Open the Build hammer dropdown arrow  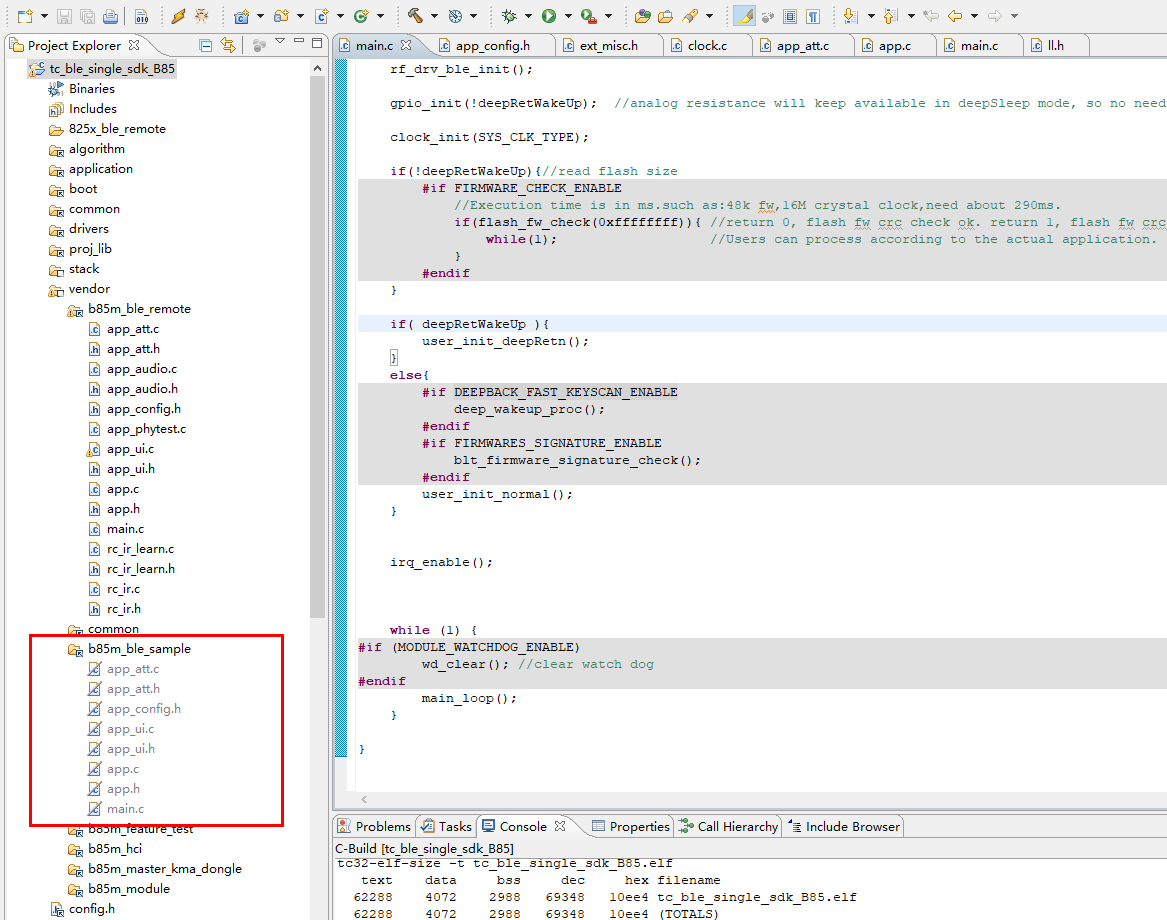[x=434, y=16]
